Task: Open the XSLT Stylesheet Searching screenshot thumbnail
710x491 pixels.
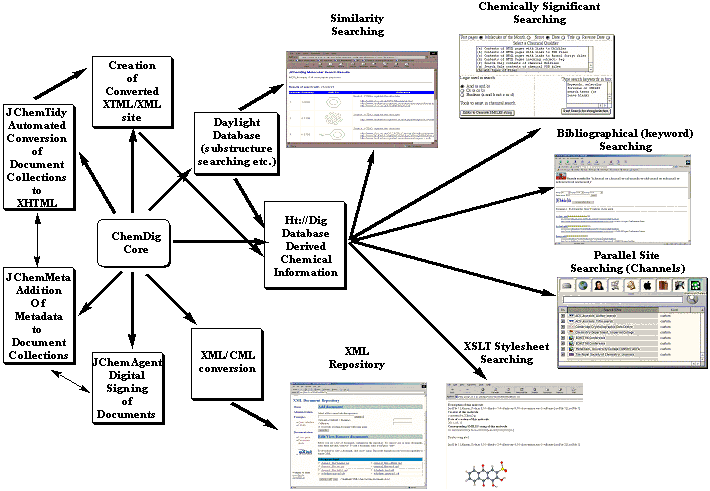Action: [x=514, y=436]
